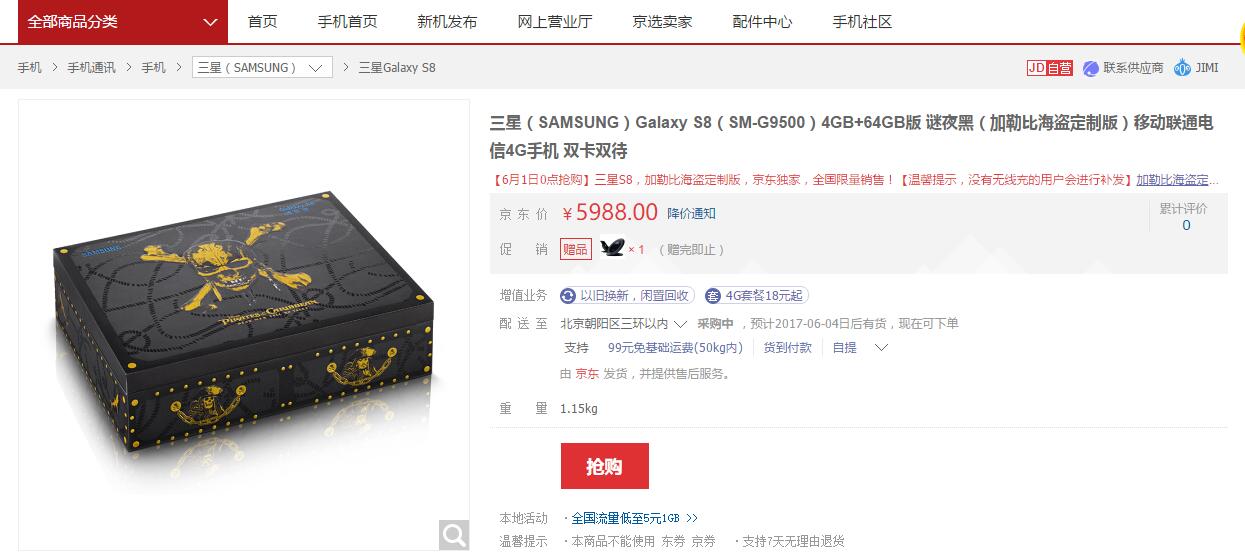The image size is (1245, 560).
Task: Click the contact supplier chat icon
Action: [x=1091, y=68]
